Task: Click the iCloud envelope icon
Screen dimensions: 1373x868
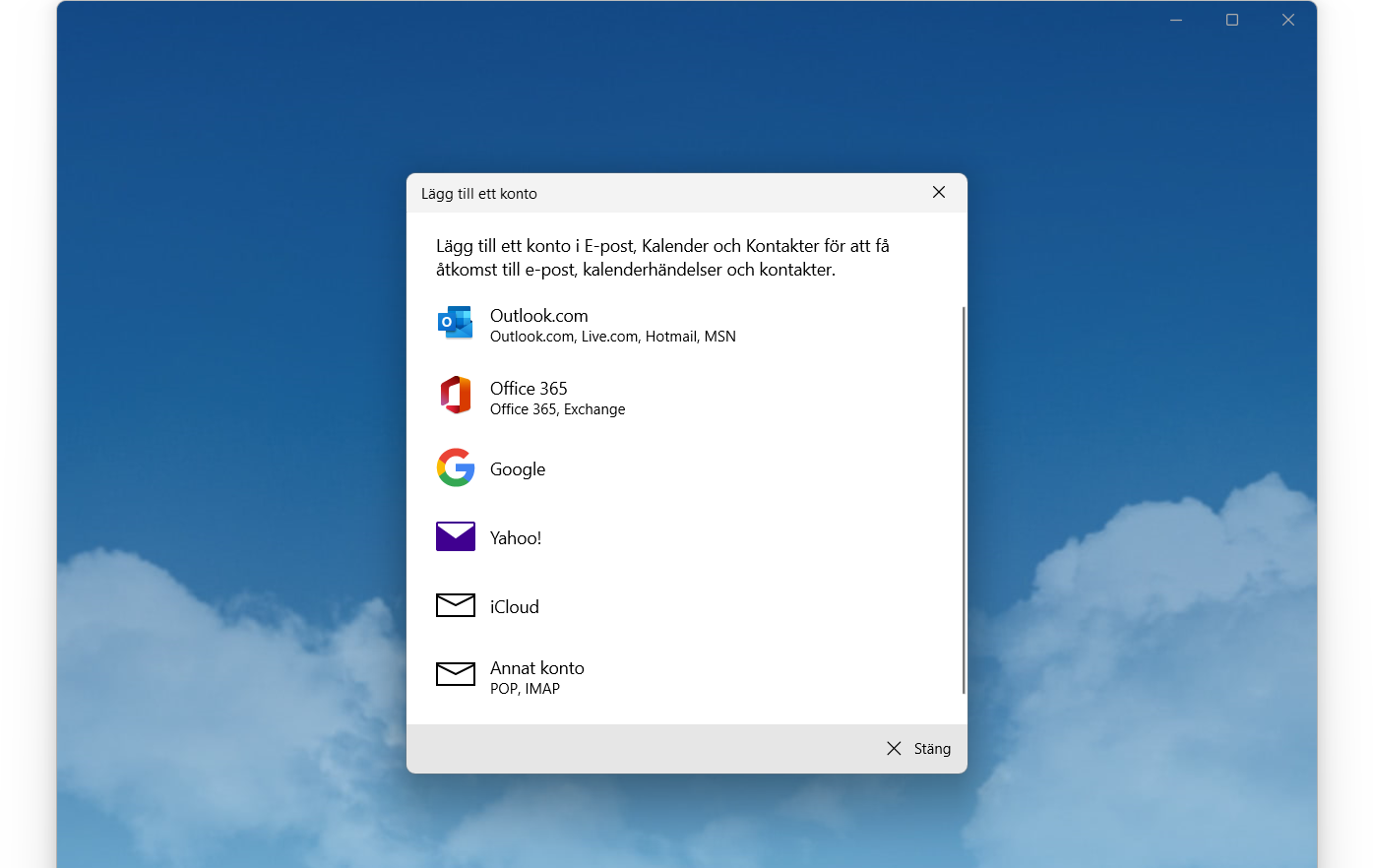Action: [455, 604]
